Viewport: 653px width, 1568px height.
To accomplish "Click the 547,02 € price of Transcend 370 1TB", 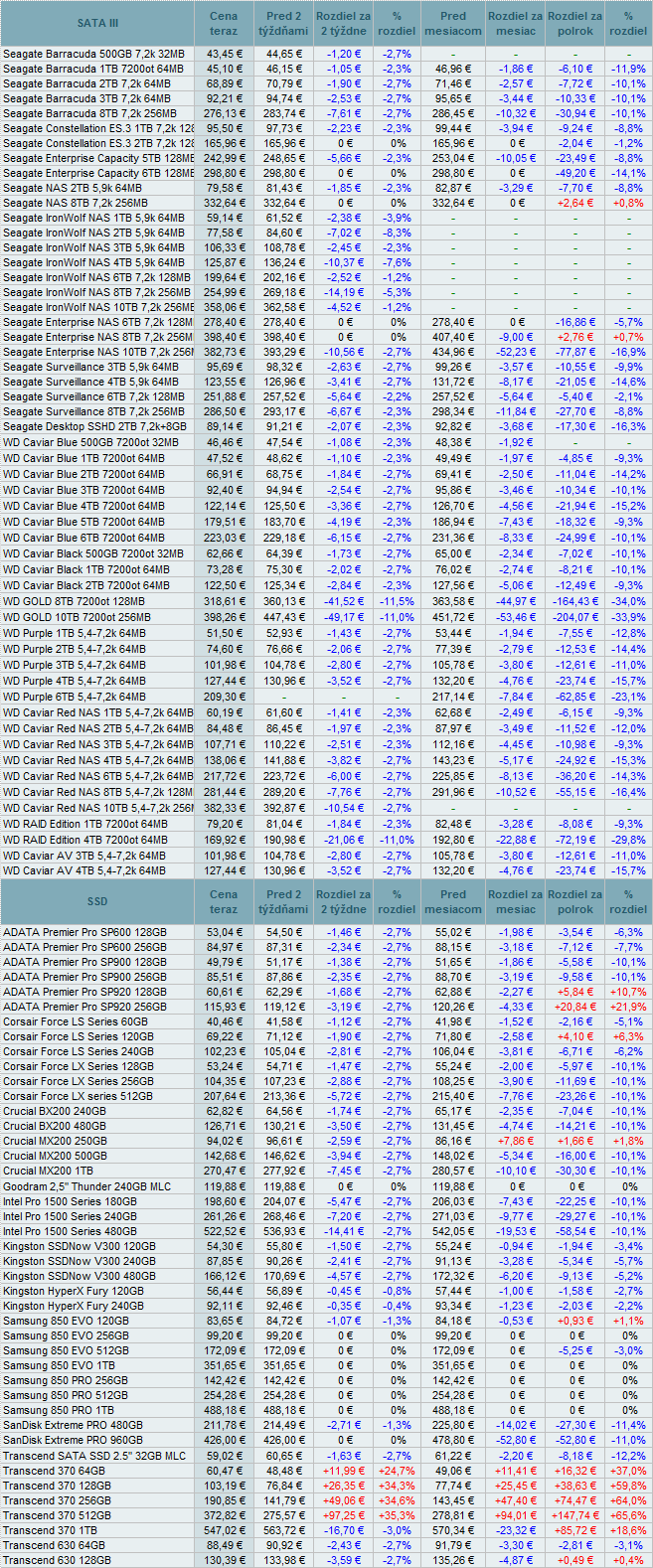I will coord(224,1530).
